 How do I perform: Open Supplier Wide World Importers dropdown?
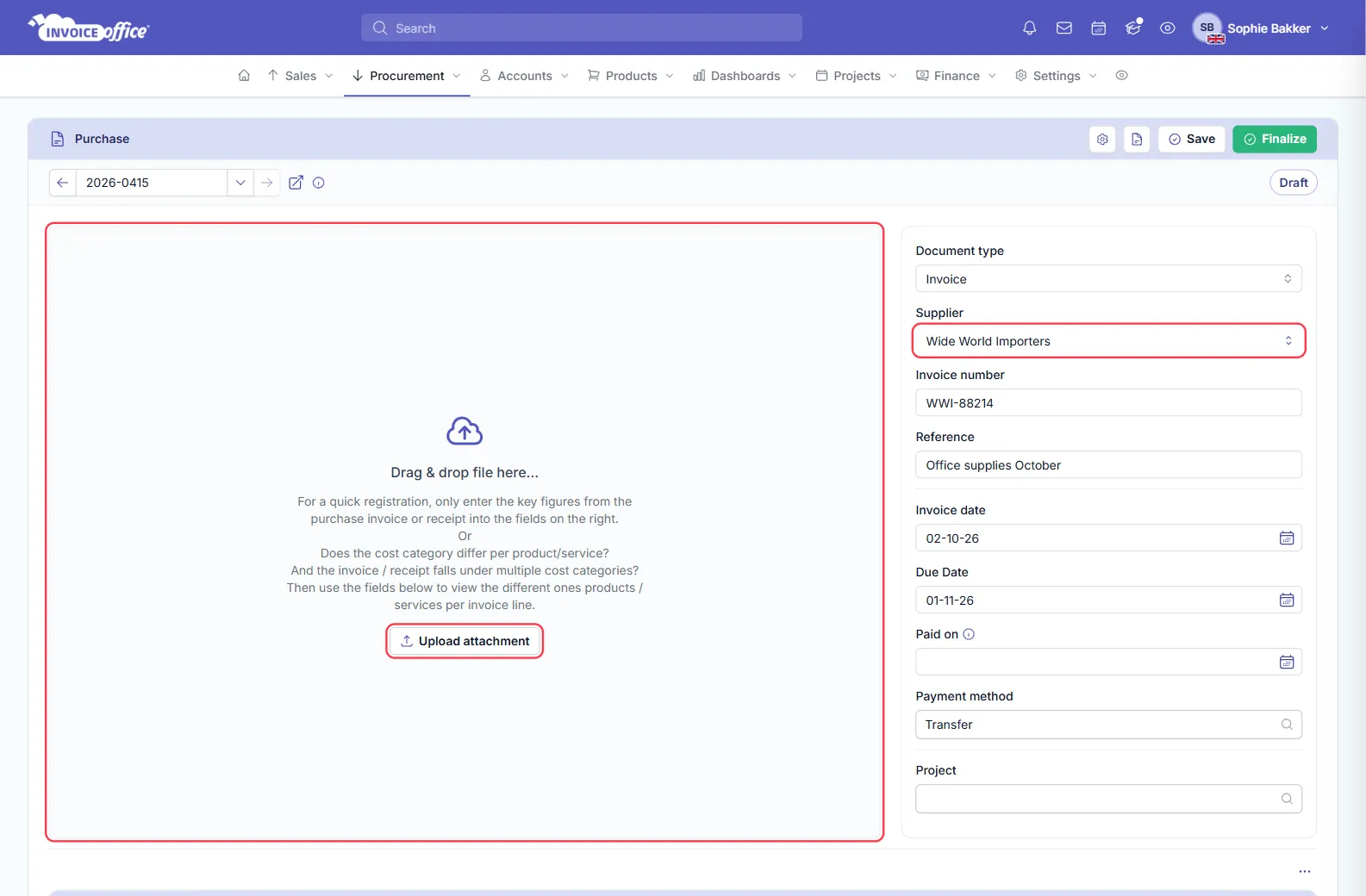[x=1108, y=341]
